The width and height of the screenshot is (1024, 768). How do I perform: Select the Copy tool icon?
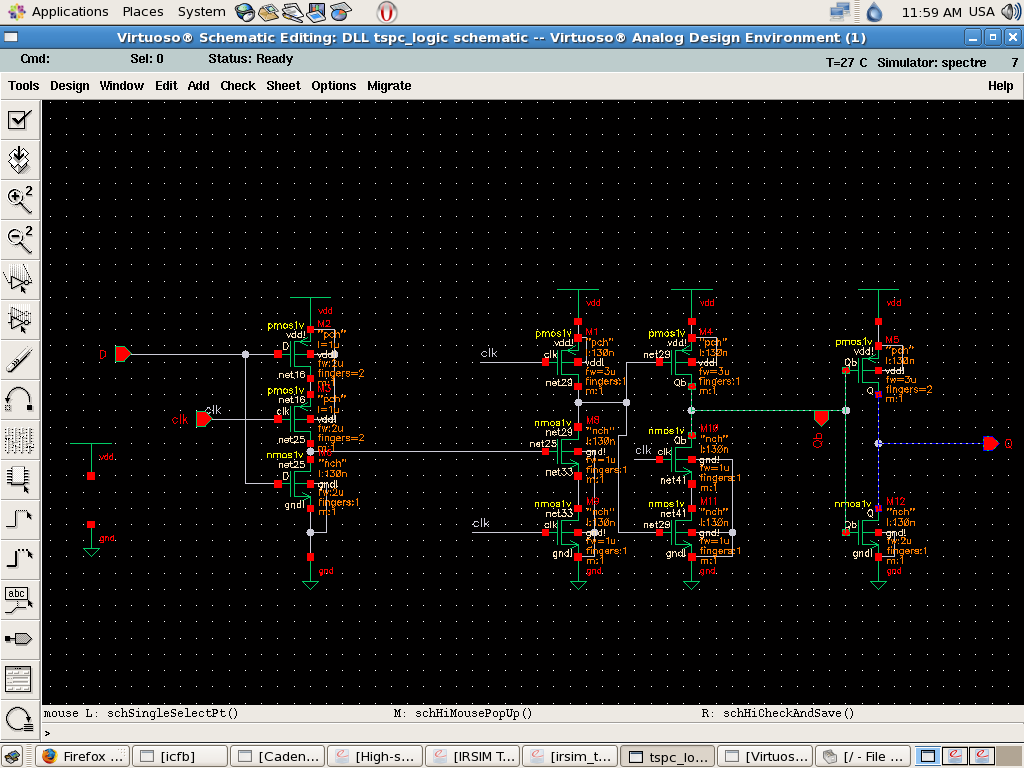[20, 319]
